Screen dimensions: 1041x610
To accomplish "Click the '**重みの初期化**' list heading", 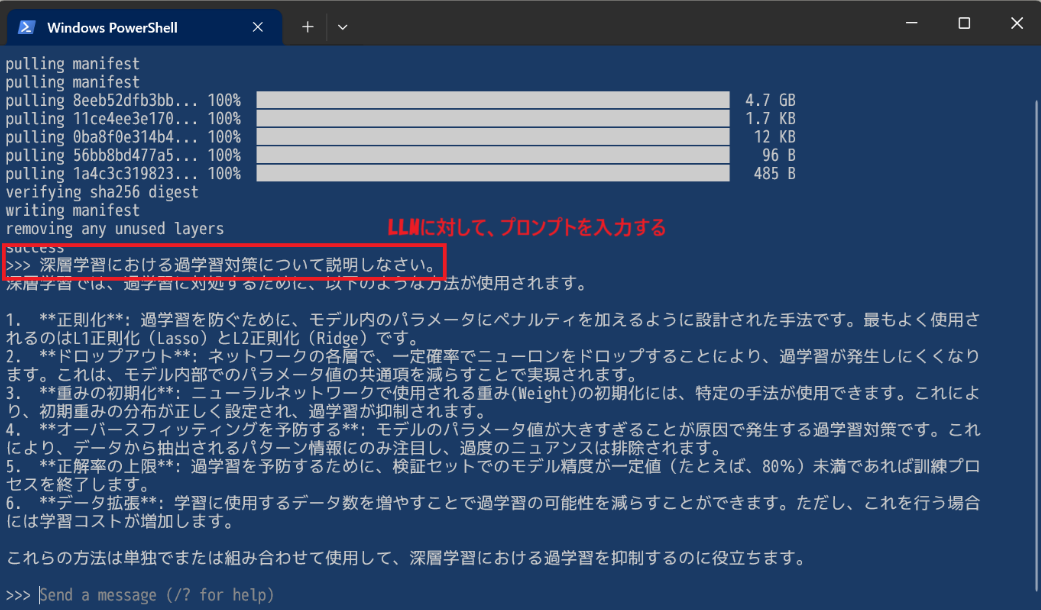I will pos(106,393).
